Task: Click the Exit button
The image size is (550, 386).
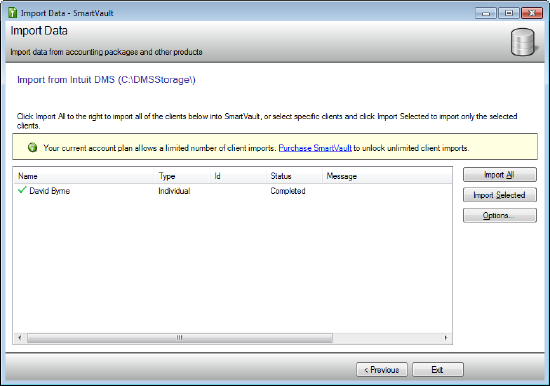Action: tap(438, 370)
